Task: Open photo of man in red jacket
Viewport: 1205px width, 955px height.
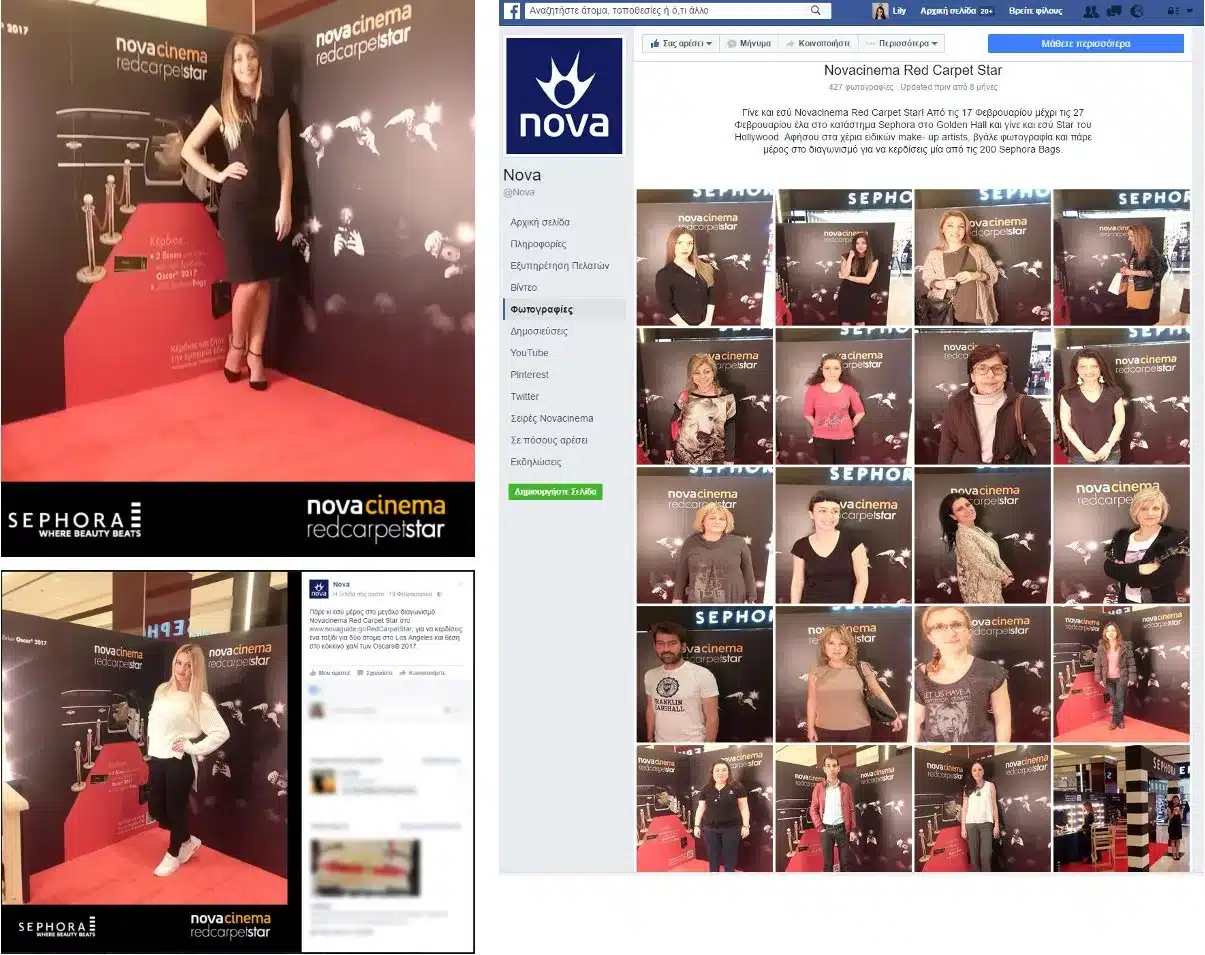Action: [x=843, y=808]
